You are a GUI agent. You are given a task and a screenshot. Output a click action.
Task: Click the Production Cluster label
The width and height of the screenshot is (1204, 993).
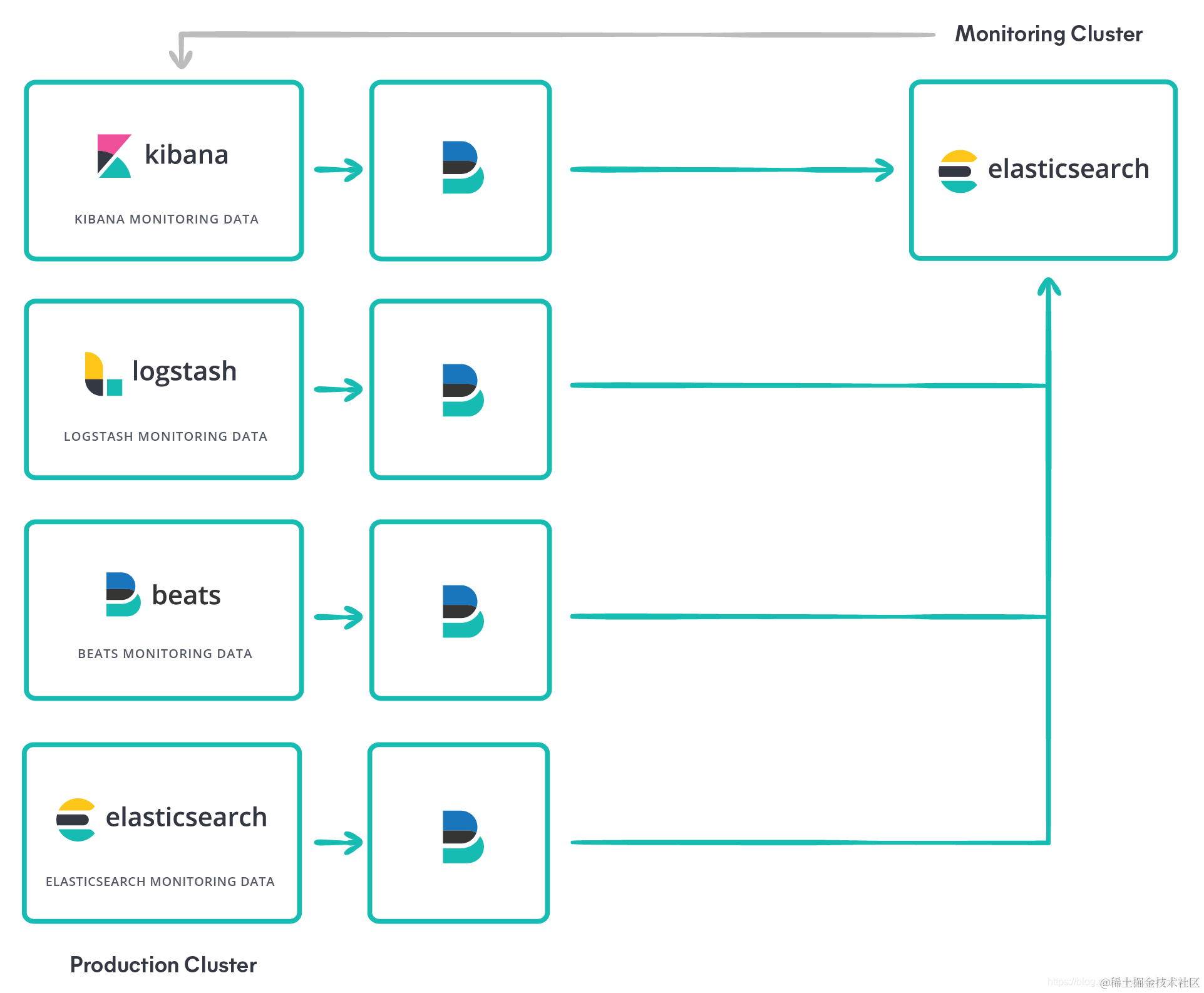(x=163, y=965)
